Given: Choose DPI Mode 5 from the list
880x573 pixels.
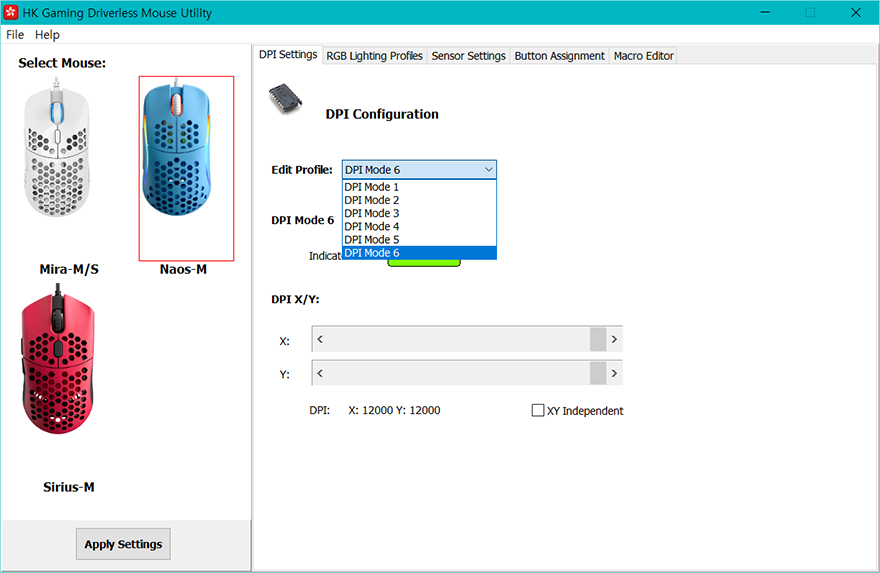Looking at the screenshot, I should click(x=419, y=240).
